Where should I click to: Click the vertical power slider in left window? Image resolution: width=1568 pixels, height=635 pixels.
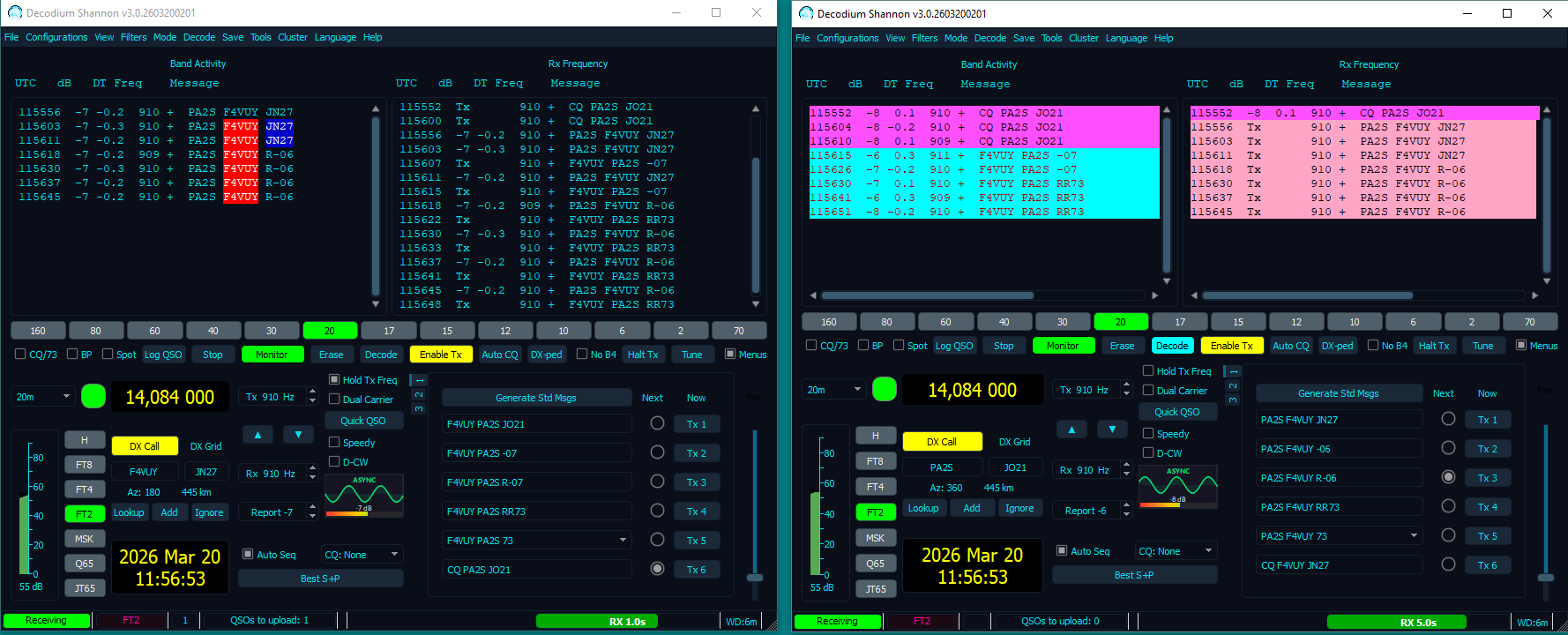tap(755, 578)
